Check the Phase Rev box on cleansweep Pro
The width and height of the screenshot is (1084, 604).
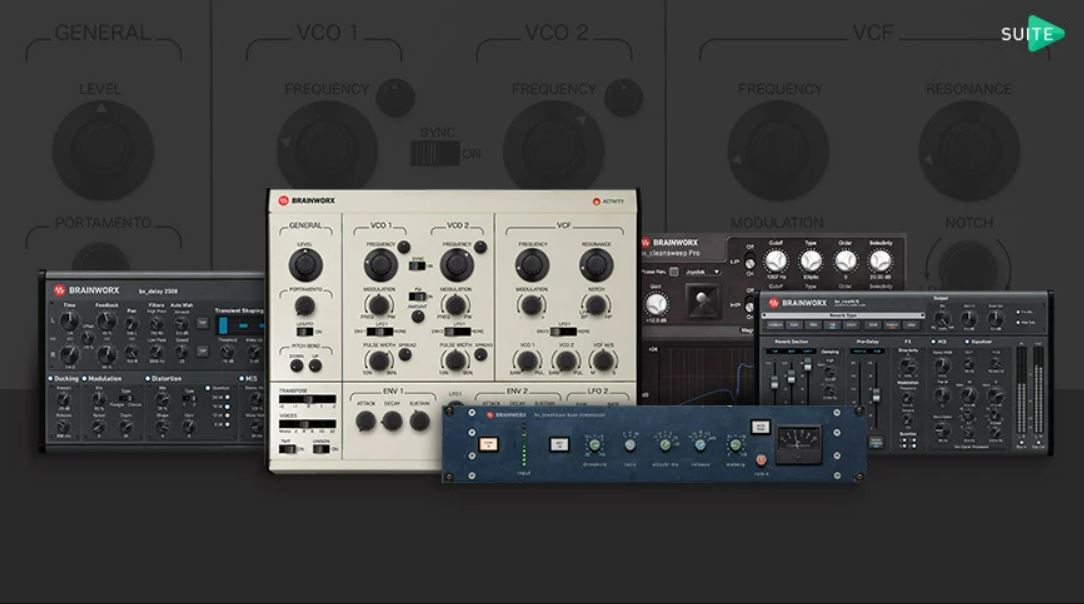(x=673, y=272)
